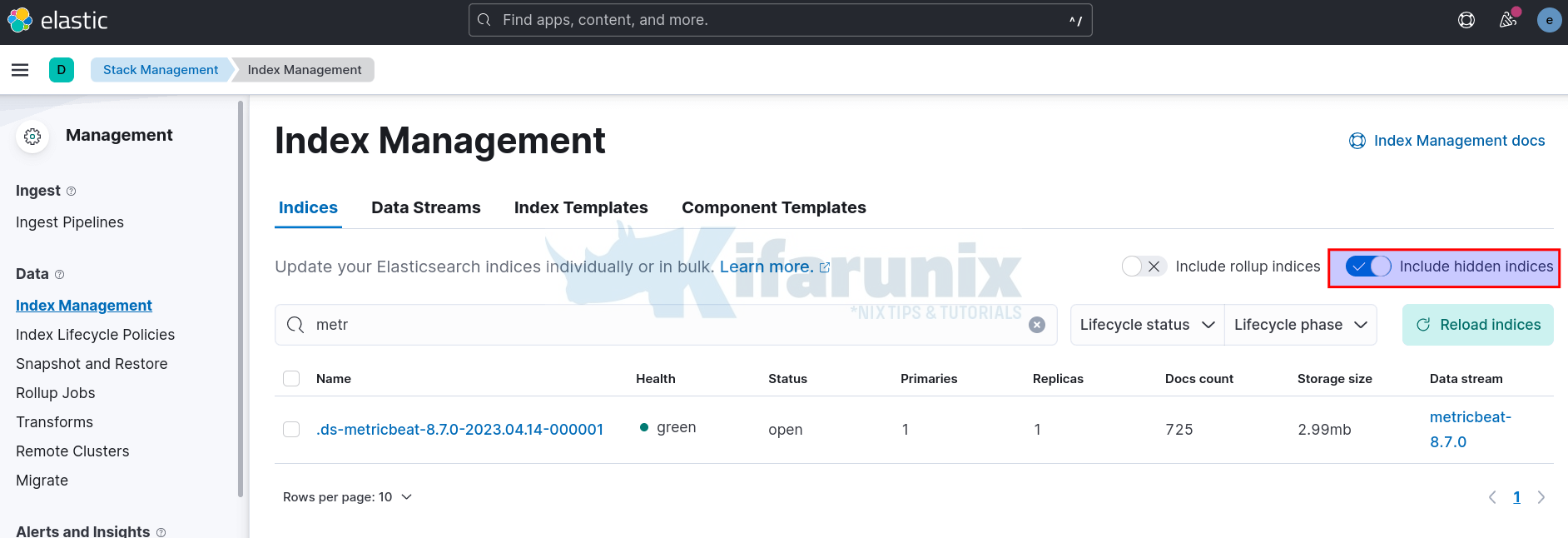The width and height of the screenshot is (1568, 538).
Task: Click page 1 pagination link
Action: click(1516, 497)
